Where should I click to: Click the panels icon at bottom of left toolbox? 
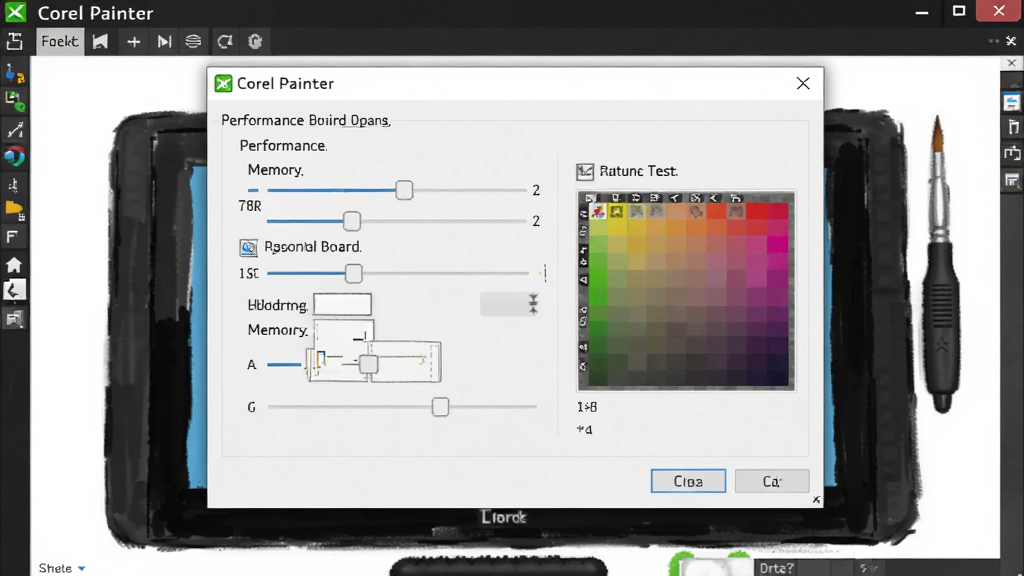tap(14, 319)
